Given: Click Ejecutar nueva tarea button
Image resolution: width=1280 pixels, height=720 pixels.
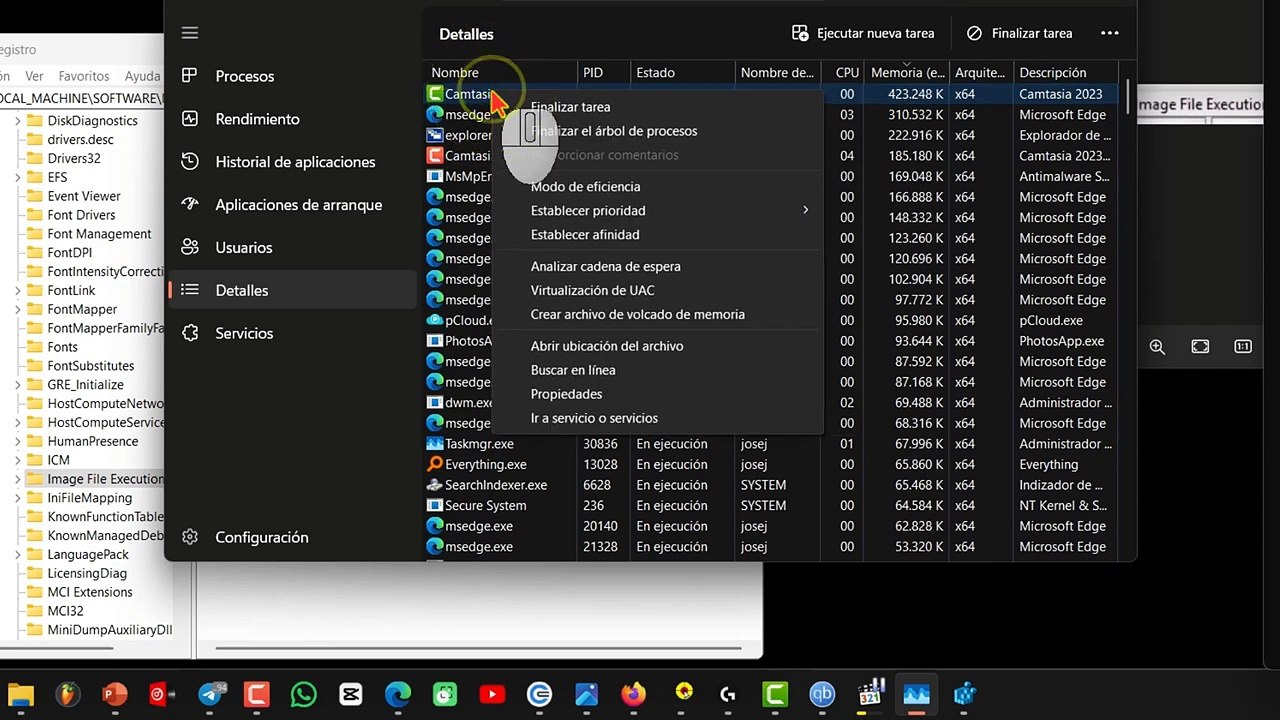Looking at the screenshot, I should click(x=863, y=33).
